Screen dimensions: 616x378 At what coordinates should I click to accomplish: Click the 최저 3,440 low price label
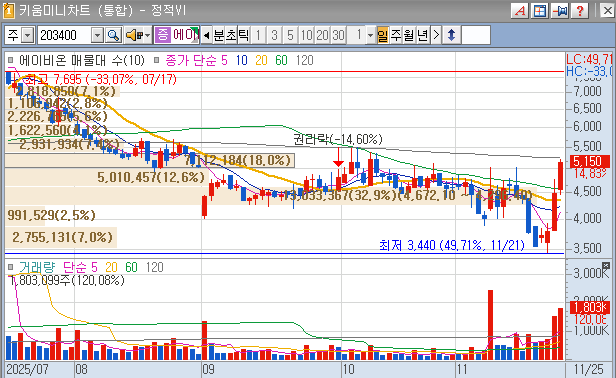pos(452,245)
